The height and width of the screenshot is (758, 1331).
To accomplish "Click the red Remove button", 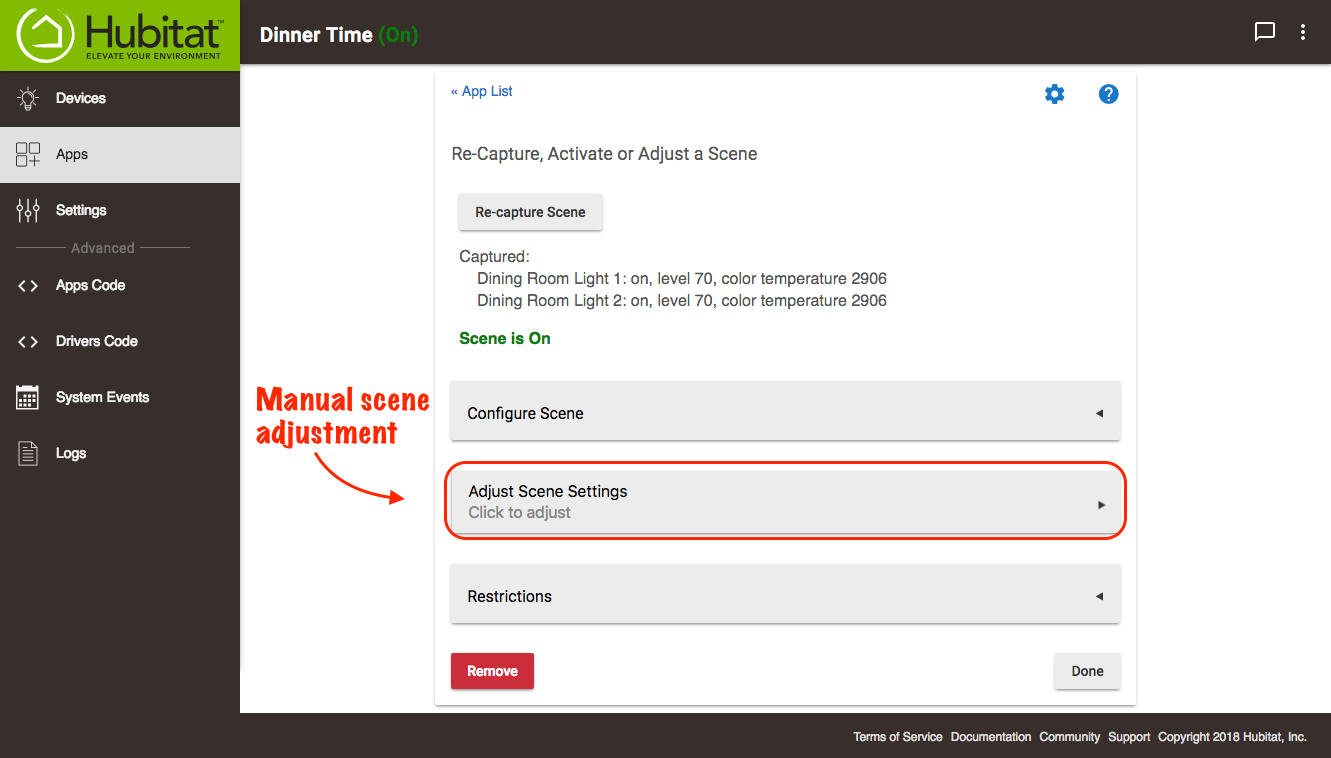I will click(492, 671).
